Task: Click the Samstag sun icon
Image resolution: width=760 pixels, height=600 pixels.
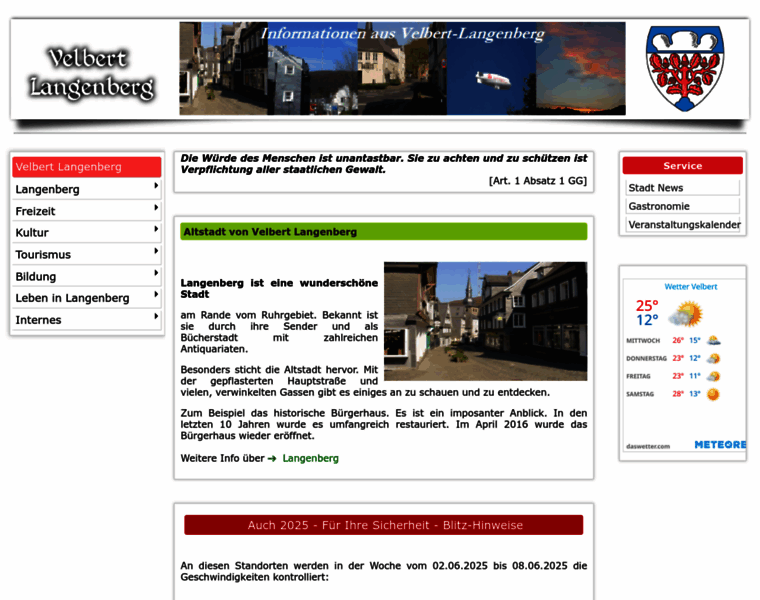Action: (713, 394)
